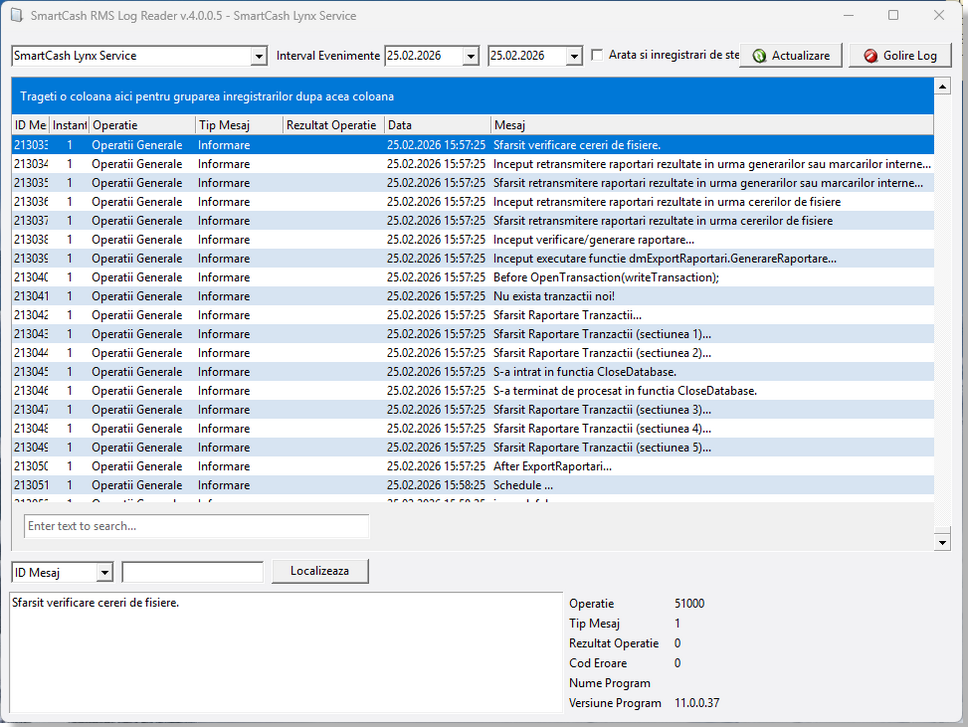Sort by Tip Mesaj column header
Image resolution: width=968 pixels, height=727 pixels.
(240, 125)
